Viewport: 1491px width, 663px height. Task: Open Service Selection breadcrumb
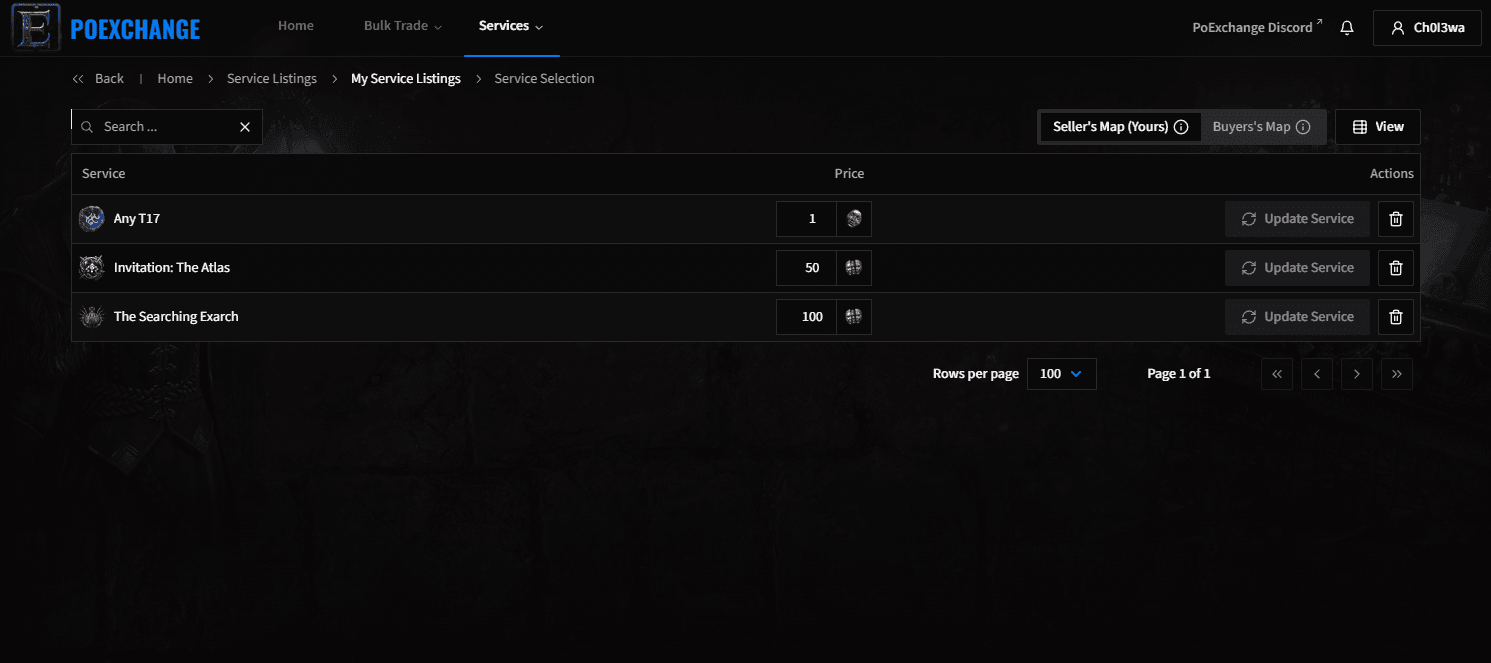point(544,79)
